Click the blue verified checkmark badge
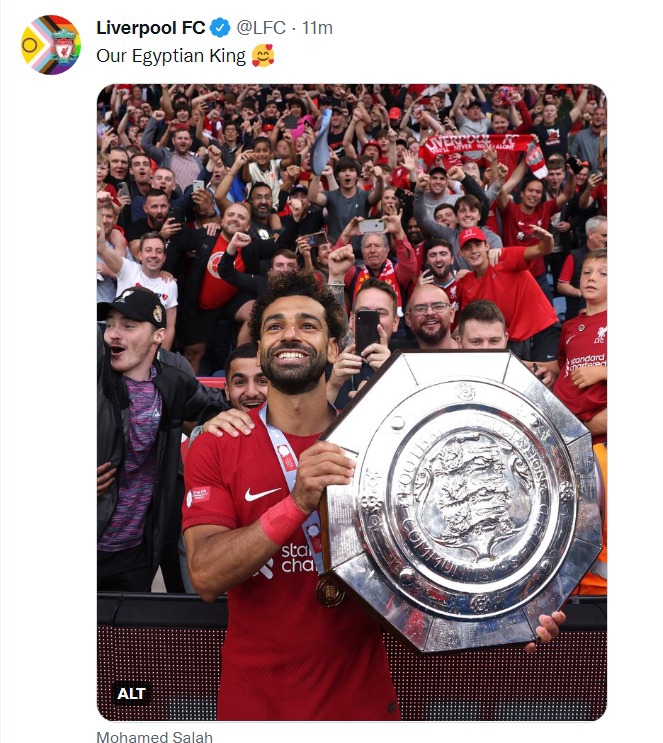The width and height of the screenshot is (663, 743). tap(220, 28)
